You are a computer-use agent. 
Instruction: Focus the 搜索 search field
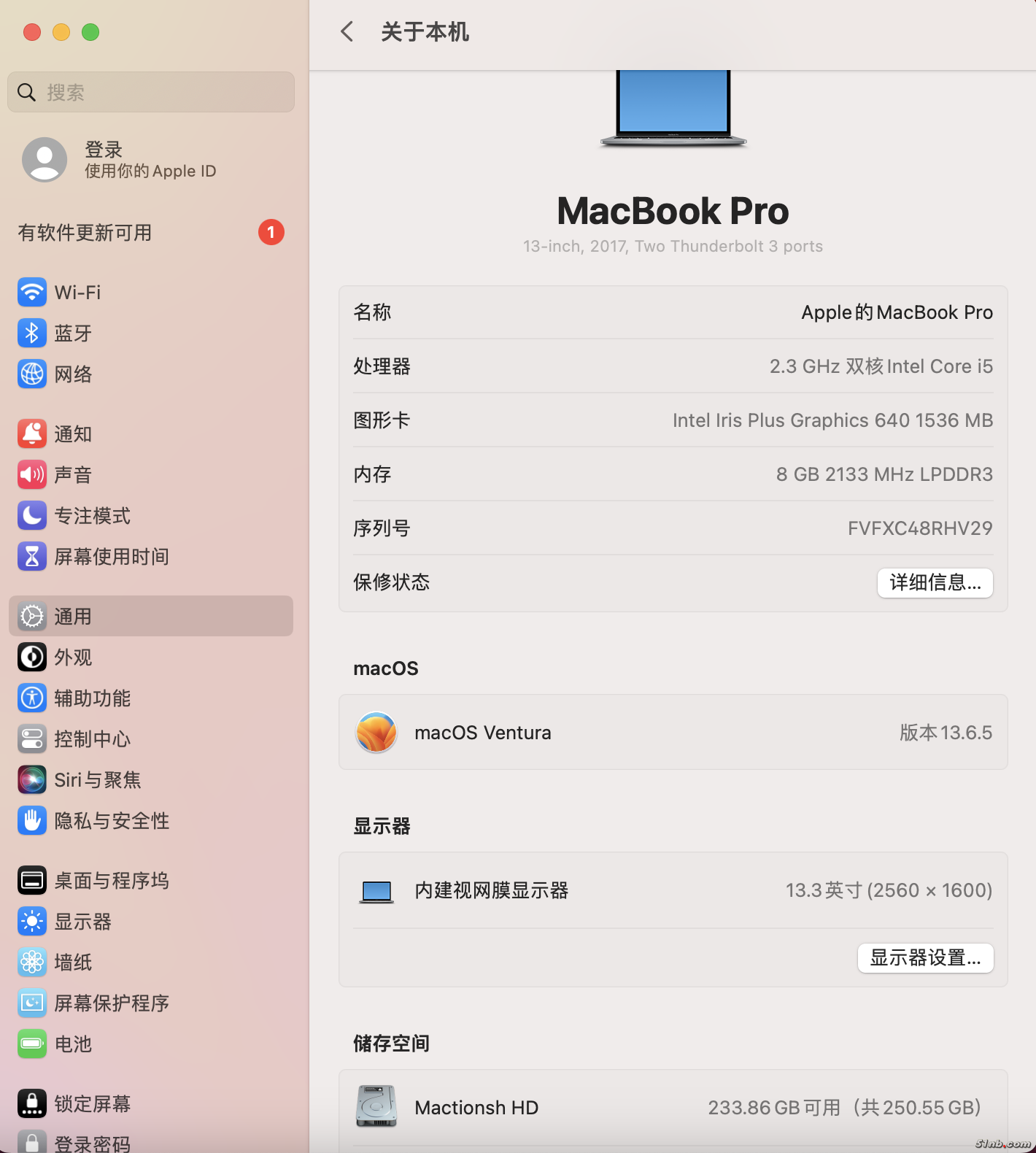pos(151,92)
